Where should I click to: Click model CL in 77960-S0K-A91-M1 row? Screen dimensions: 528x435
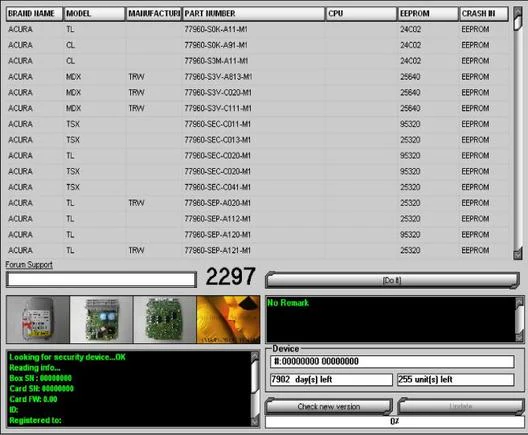point(70,45)
